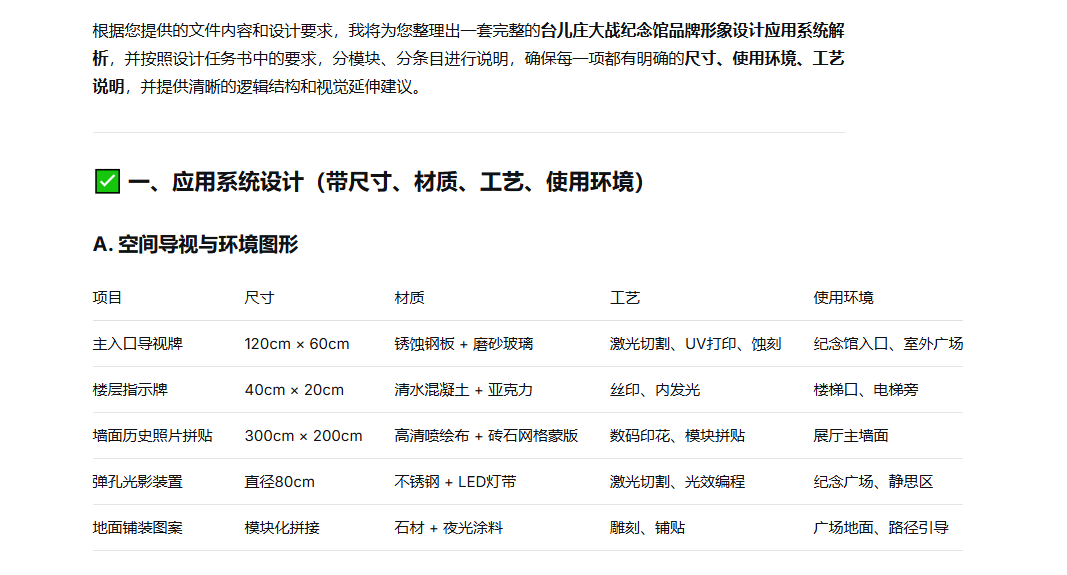Select cell '激光切割、UV打印、蚀刻'

695,344
